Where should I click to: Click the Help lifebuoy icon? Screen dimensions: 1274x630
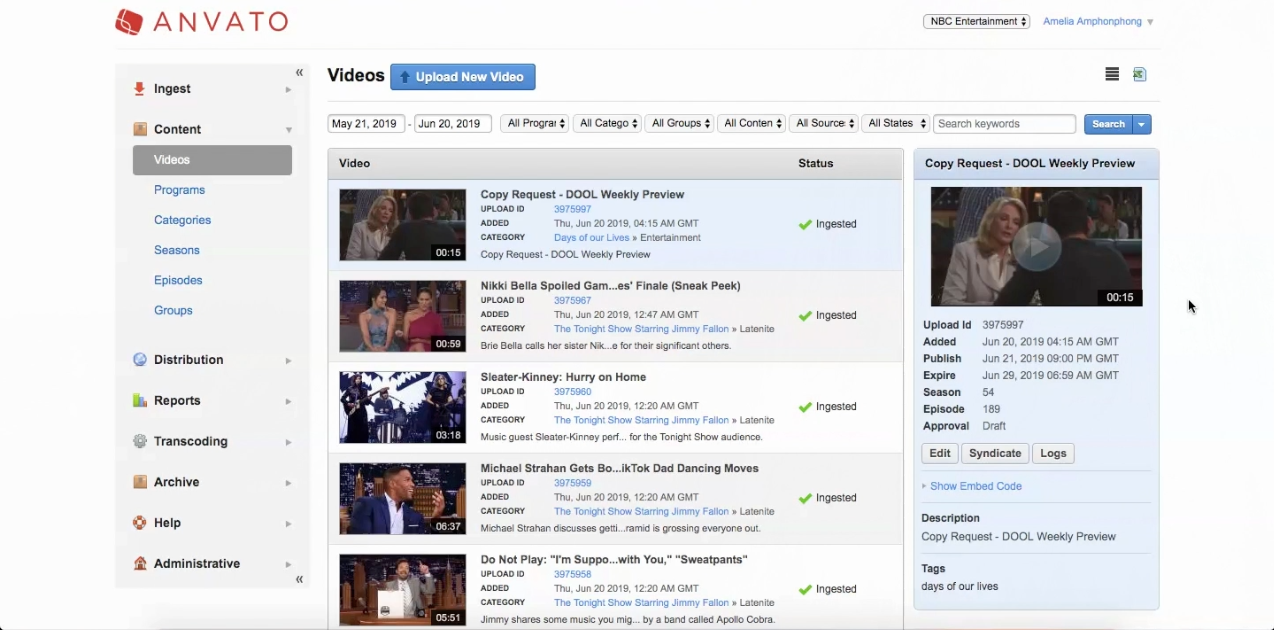140,523
